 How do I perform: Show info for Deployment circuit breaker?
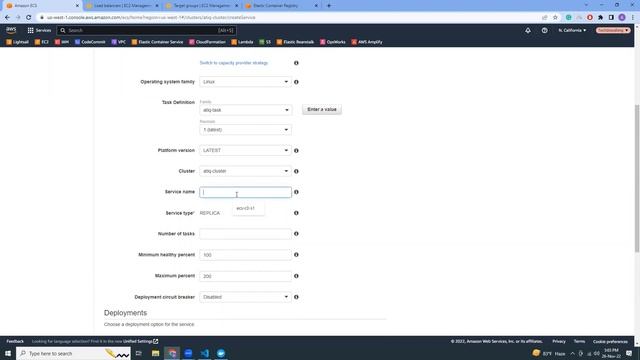pyautogui.click(x=296, y=297)
